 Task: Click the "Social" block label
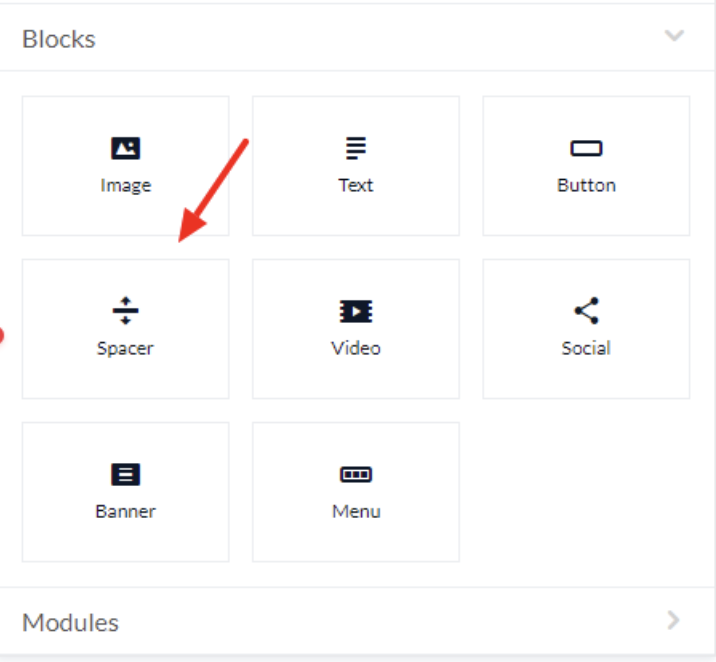(586, 348)
